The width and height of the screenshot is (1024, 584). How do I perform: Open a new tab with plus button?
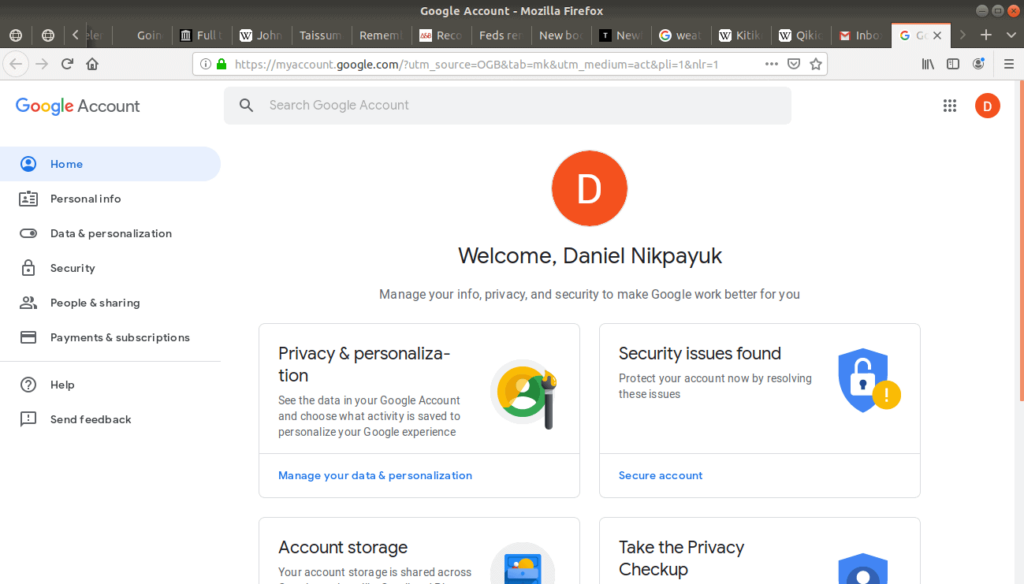click(x=986, y=35)
